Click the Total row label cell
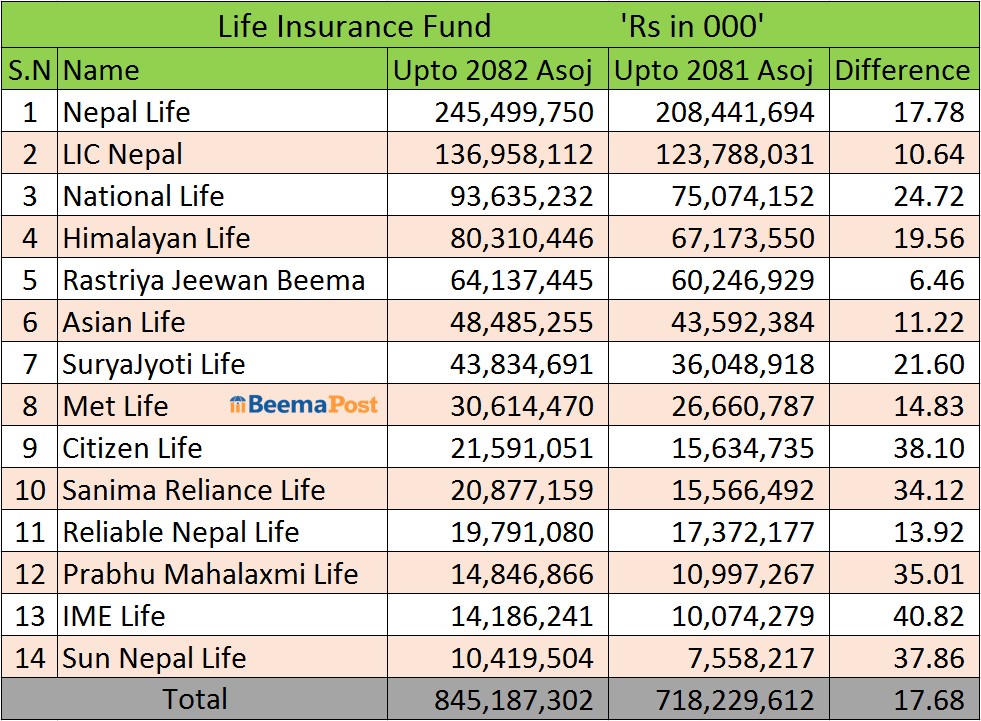 pos(195,699)
